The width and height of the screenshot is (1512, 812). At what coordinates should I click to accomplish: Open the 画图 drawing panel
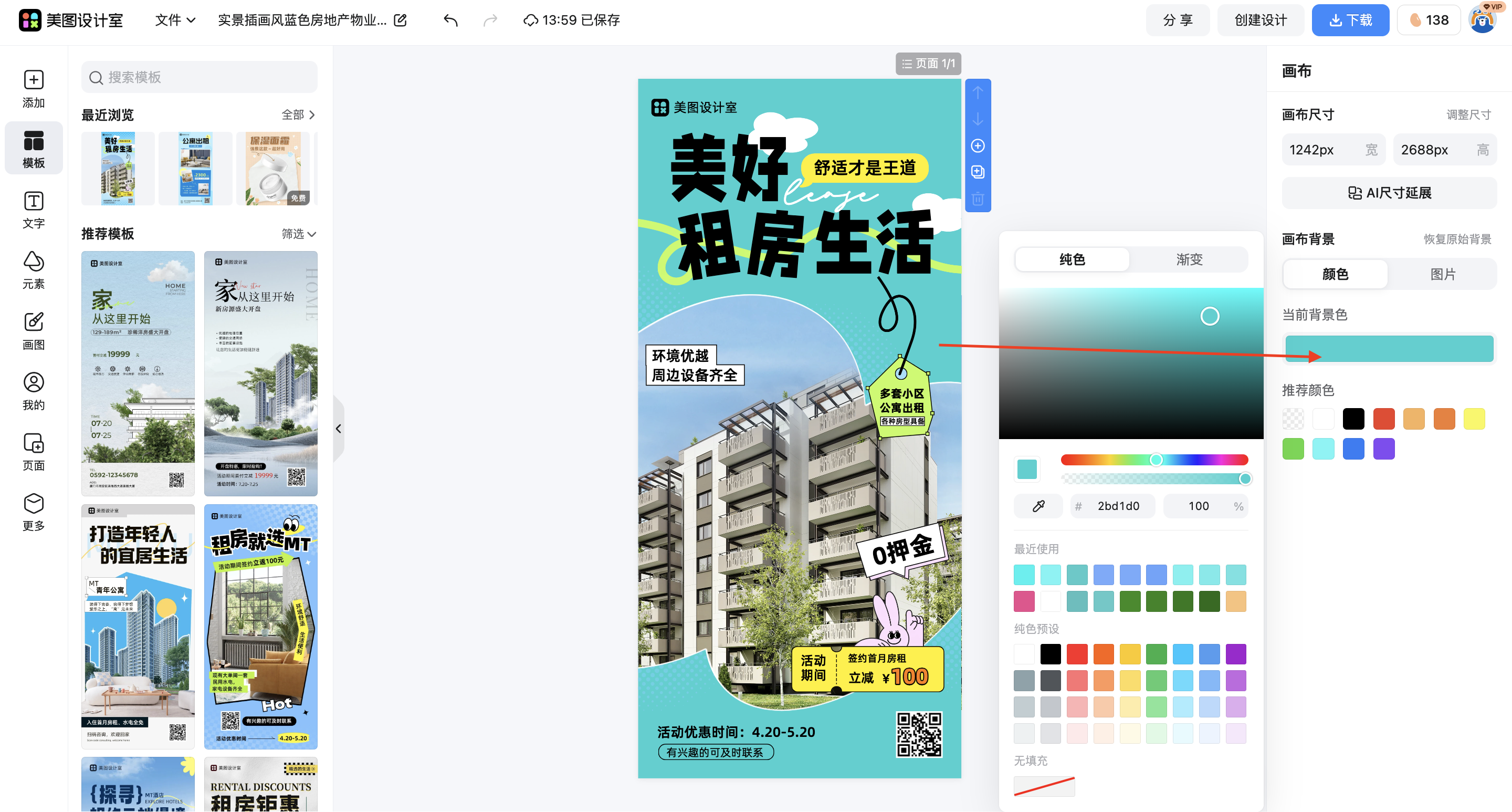(x=34, y=330)
